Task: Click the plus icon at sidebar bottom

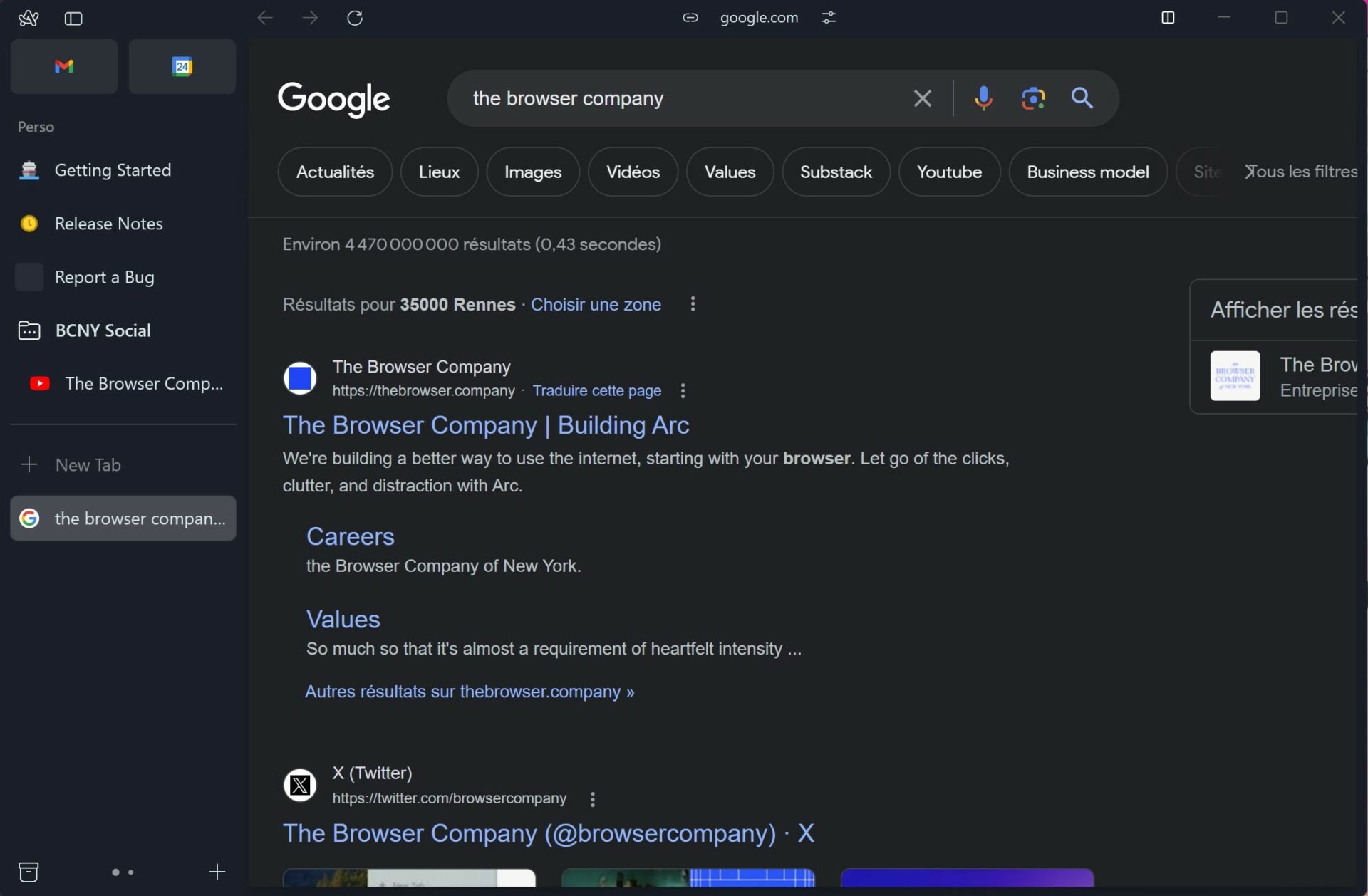Action: 217,872
